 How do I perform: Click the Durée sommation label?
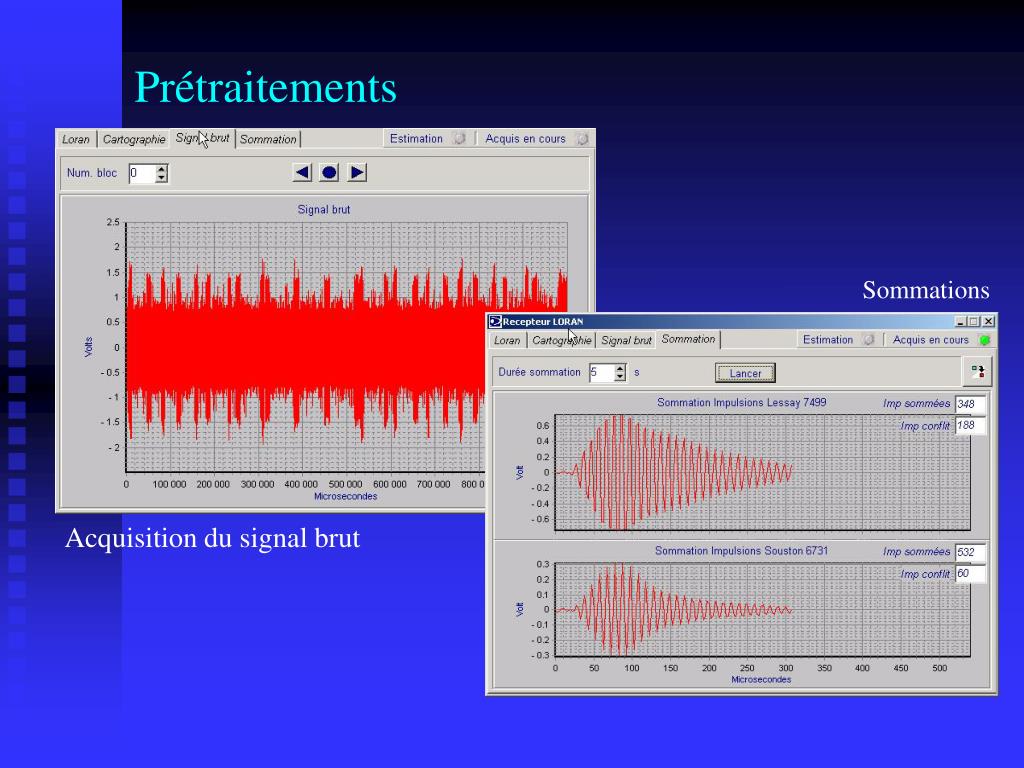[x=539, y=372]
